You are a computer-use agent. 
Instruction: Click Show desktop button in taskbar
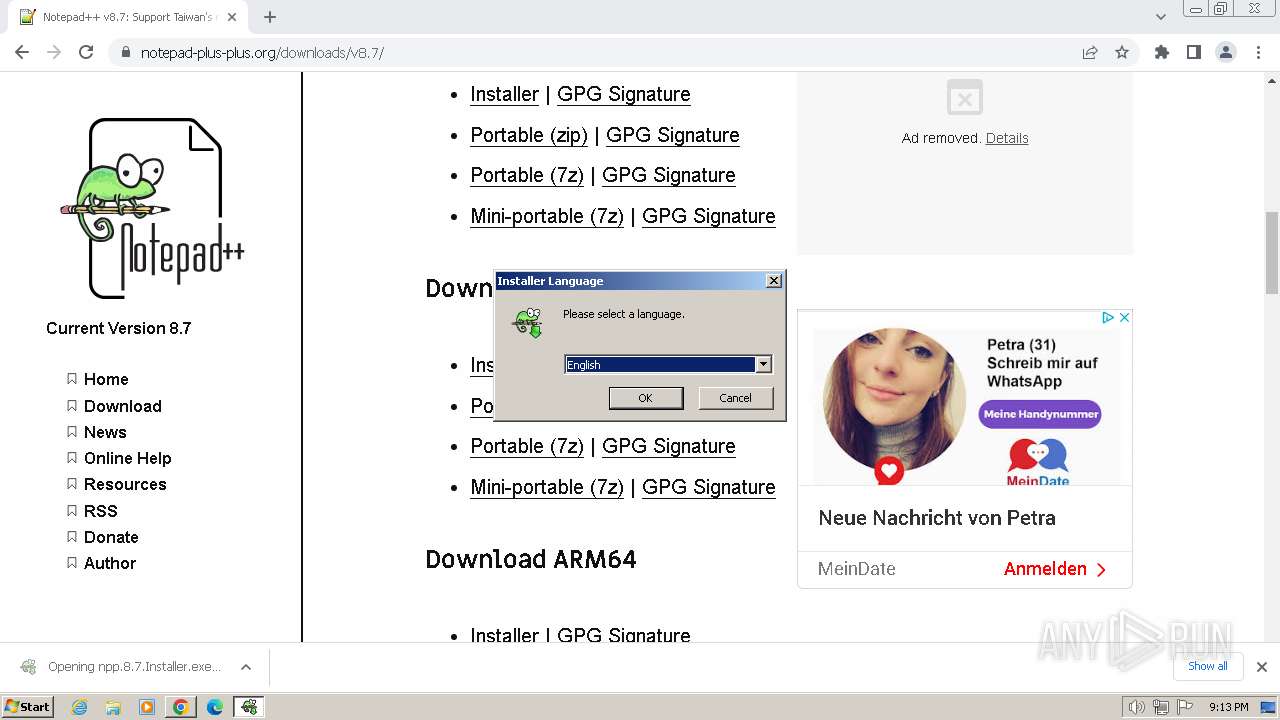click(x=1270, y=707)
